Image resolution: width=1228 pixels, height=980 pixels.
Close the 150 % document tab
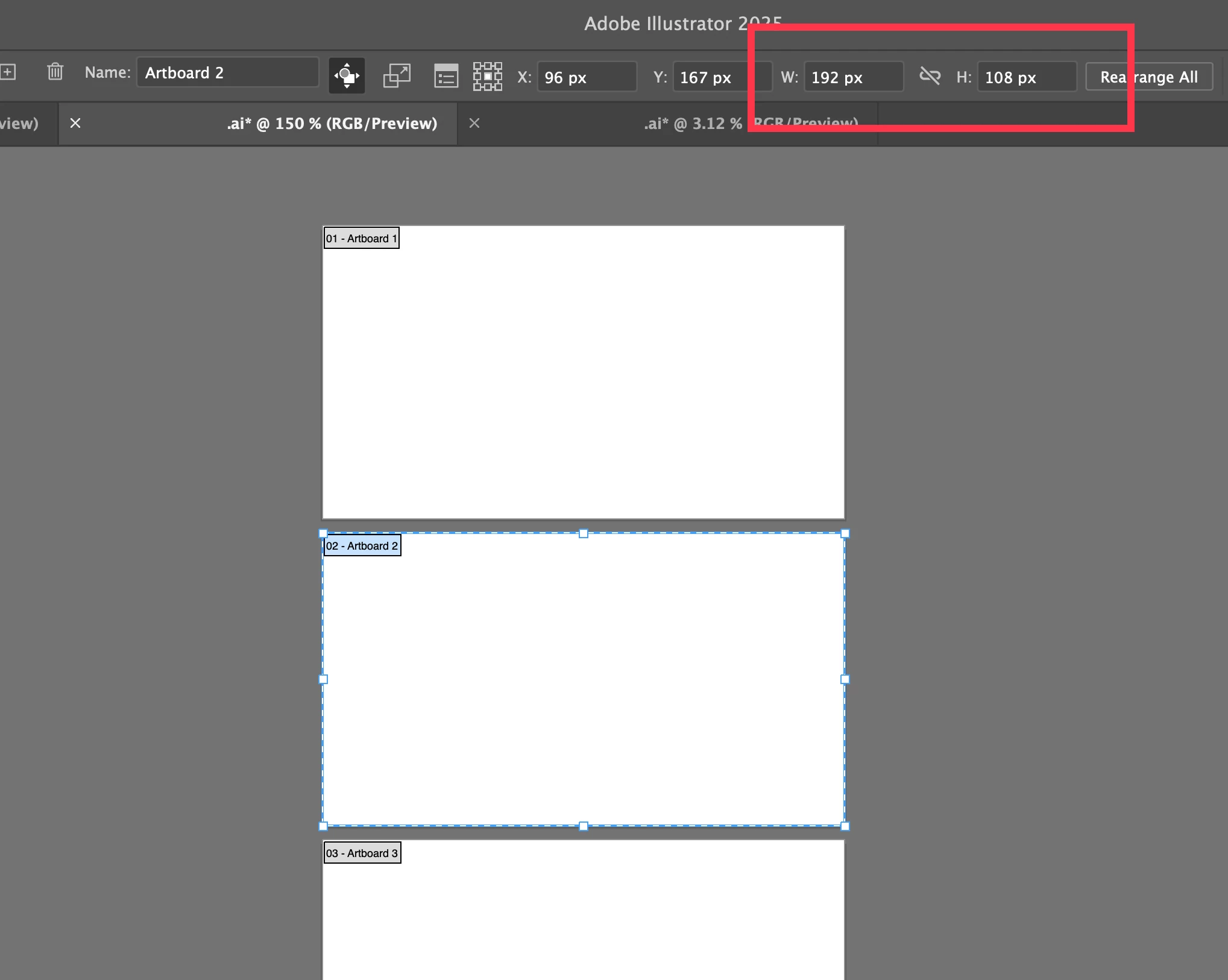(75, 124)
